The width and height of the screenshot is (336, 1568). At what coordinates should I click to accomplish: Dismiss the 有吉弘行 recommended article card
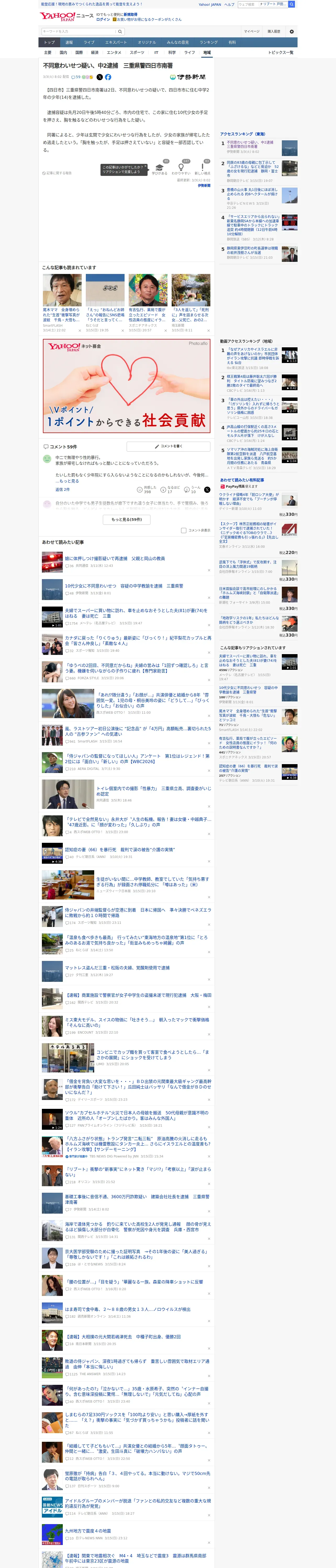tap(165, 331)
